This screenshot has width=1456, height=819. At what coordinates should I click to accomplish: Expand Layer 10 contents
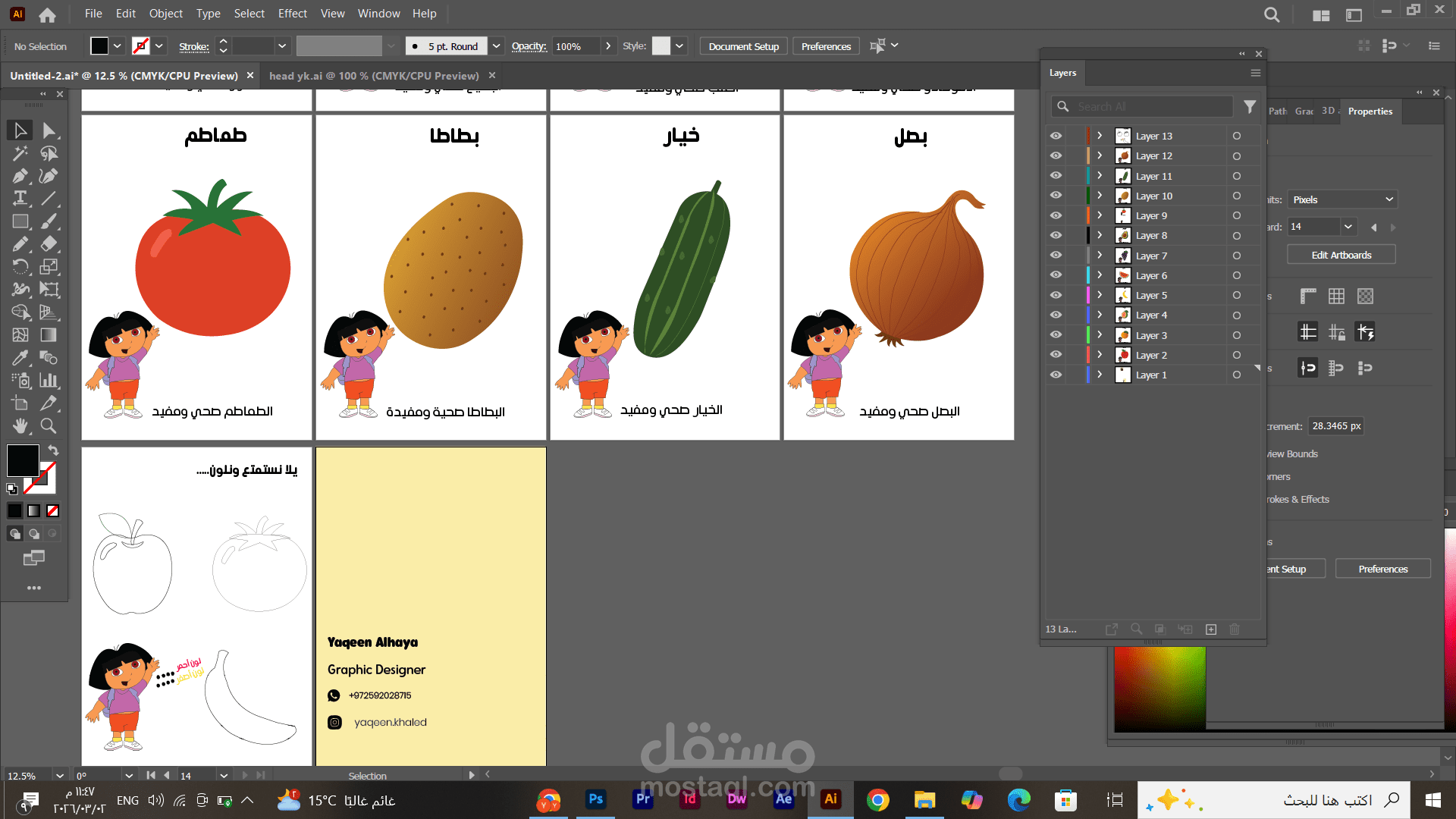pos(1100,196)
